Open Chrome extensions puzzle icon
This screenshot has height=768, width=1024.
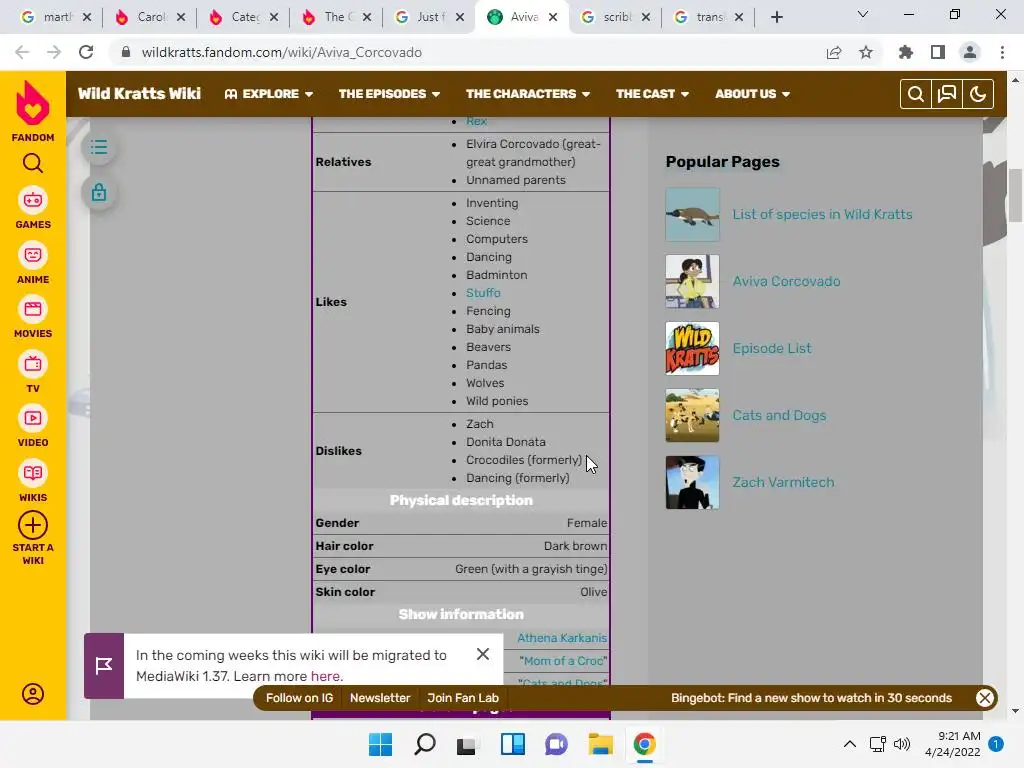click(x=906, y=52)
